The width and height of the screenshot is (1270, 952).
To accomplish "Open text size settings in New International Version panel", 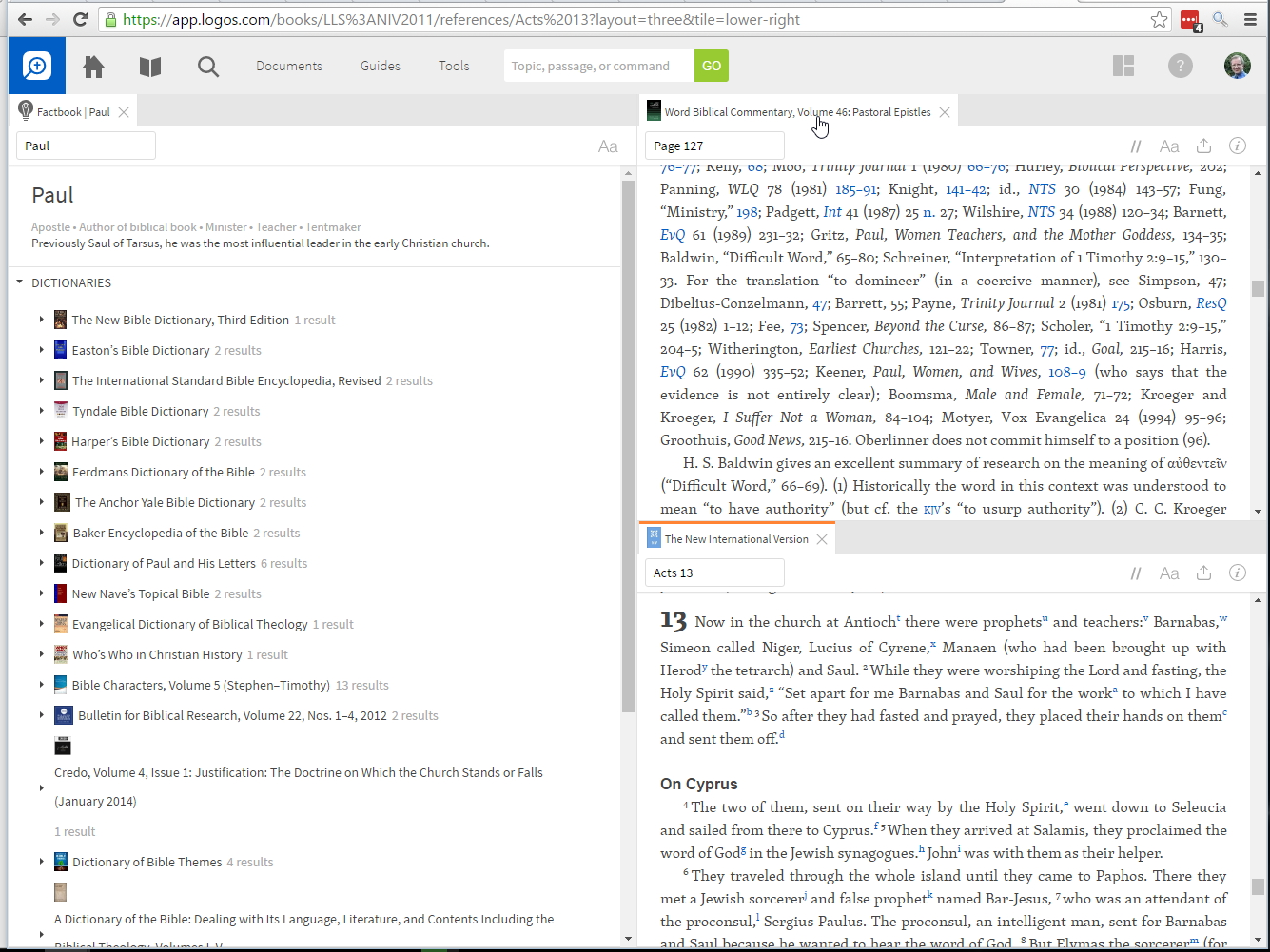I will coord(1169,573).
